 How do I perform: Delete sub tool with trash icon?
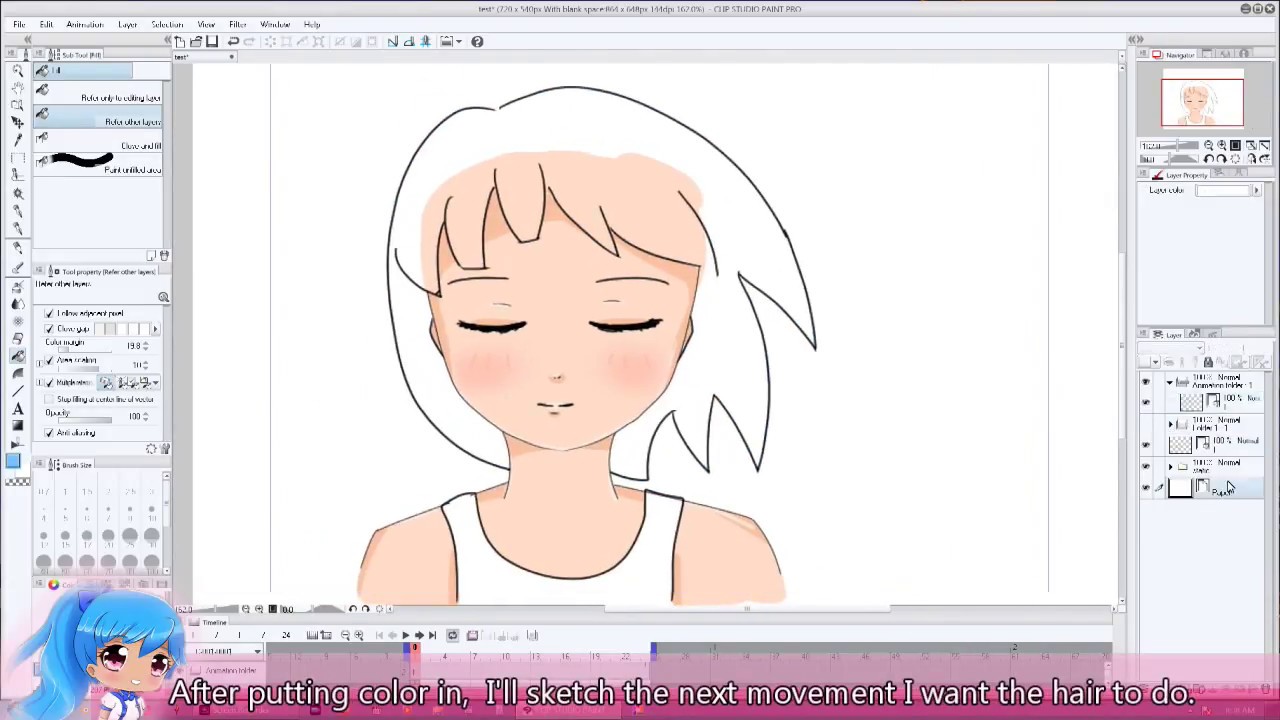pyautogui.click(x=164, y=256)
